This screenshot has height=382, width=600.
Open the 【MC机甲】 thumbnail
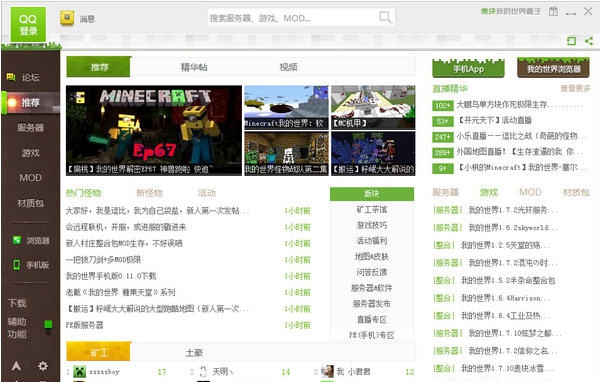coord(373,107)
